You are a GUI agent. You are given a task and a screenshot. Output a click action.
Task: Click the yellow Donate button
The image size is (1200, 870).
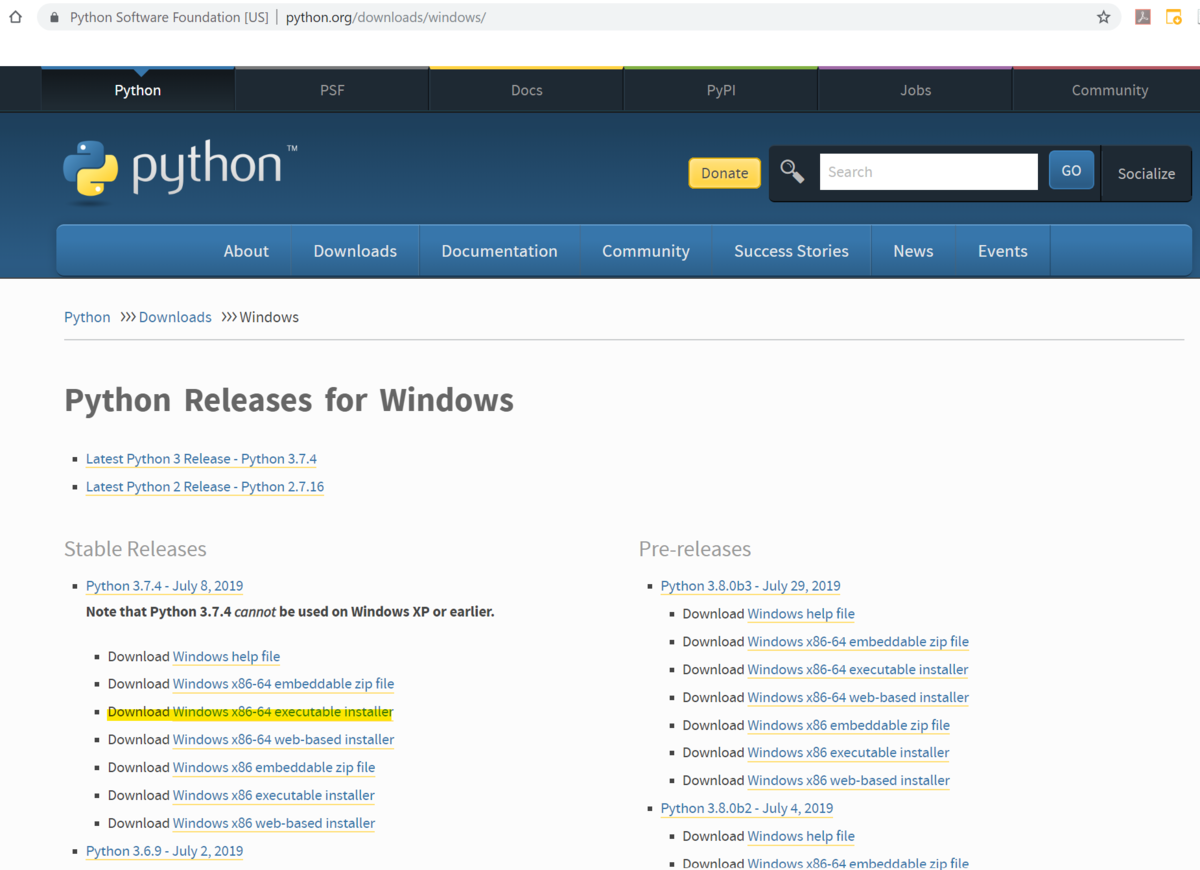725,173
